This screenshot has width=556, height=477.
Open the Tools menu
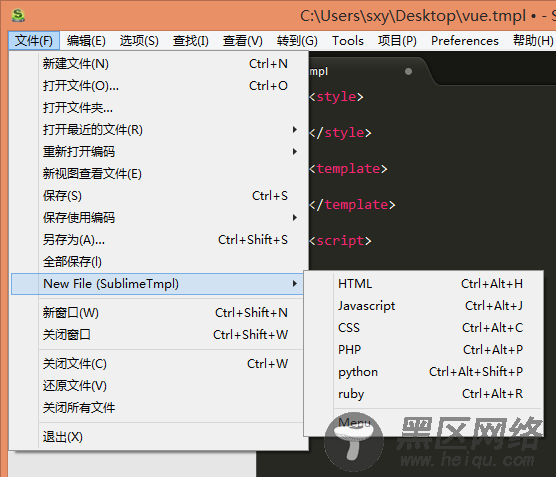(x=348, y=41)
